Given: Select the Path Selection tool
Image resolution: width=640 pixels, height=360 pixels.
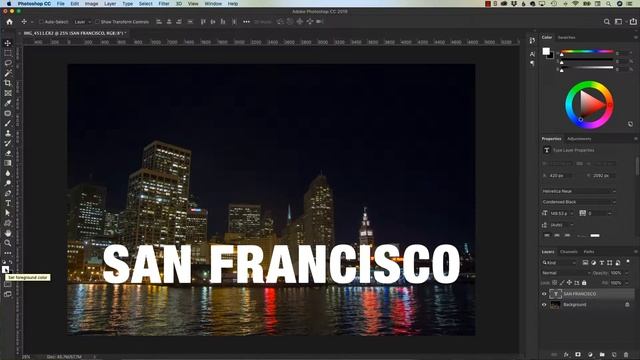Looking at the screenshot, I should point(8,213).
